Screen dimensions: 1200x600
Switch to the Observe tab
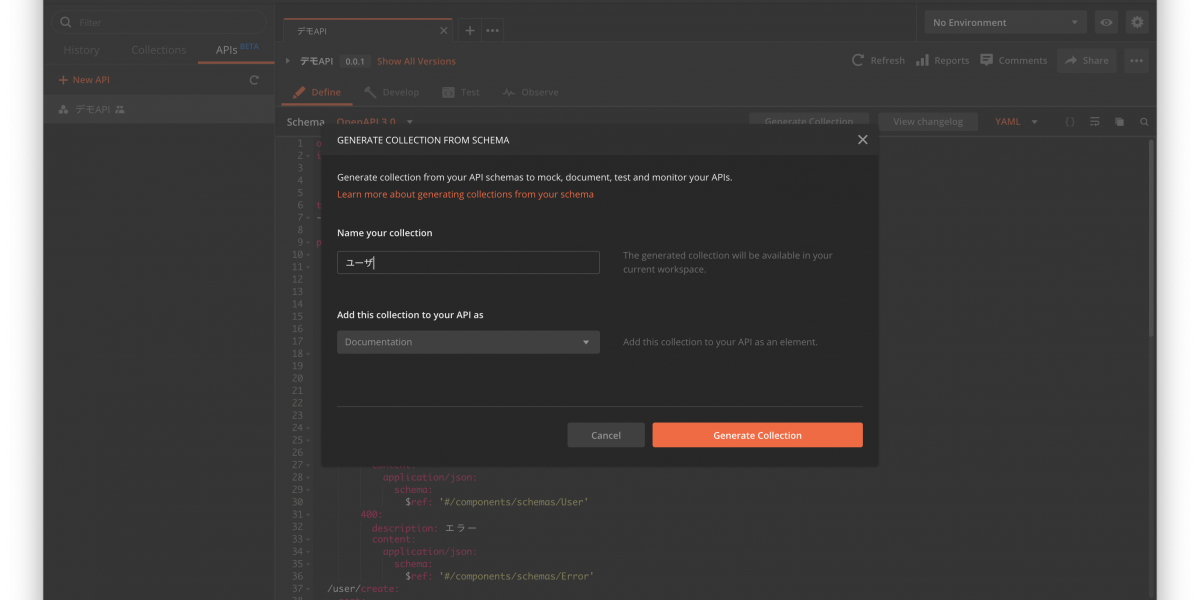(x=530, y=92)
